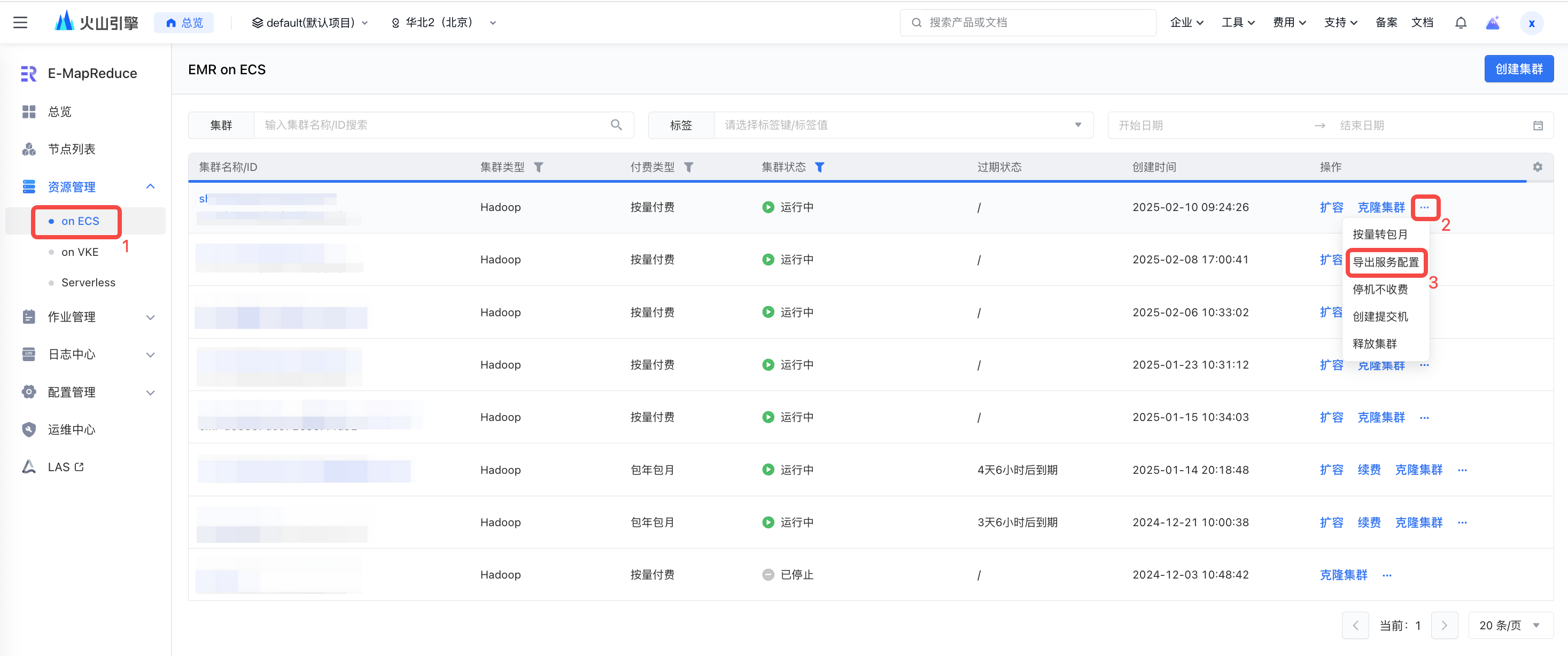Go to next page arrow
The image size is (1568, 656).
coord(1444,625)
